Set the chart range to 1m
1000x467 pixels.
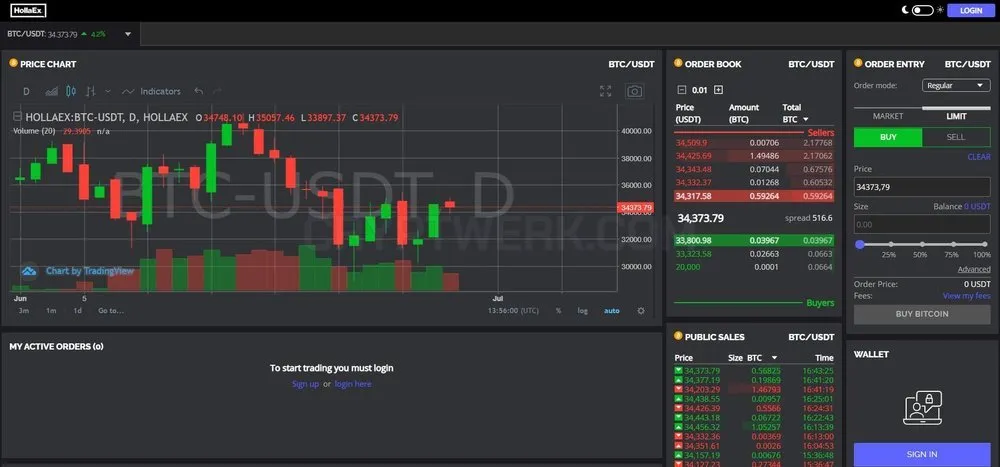click(x=51, y=311)
